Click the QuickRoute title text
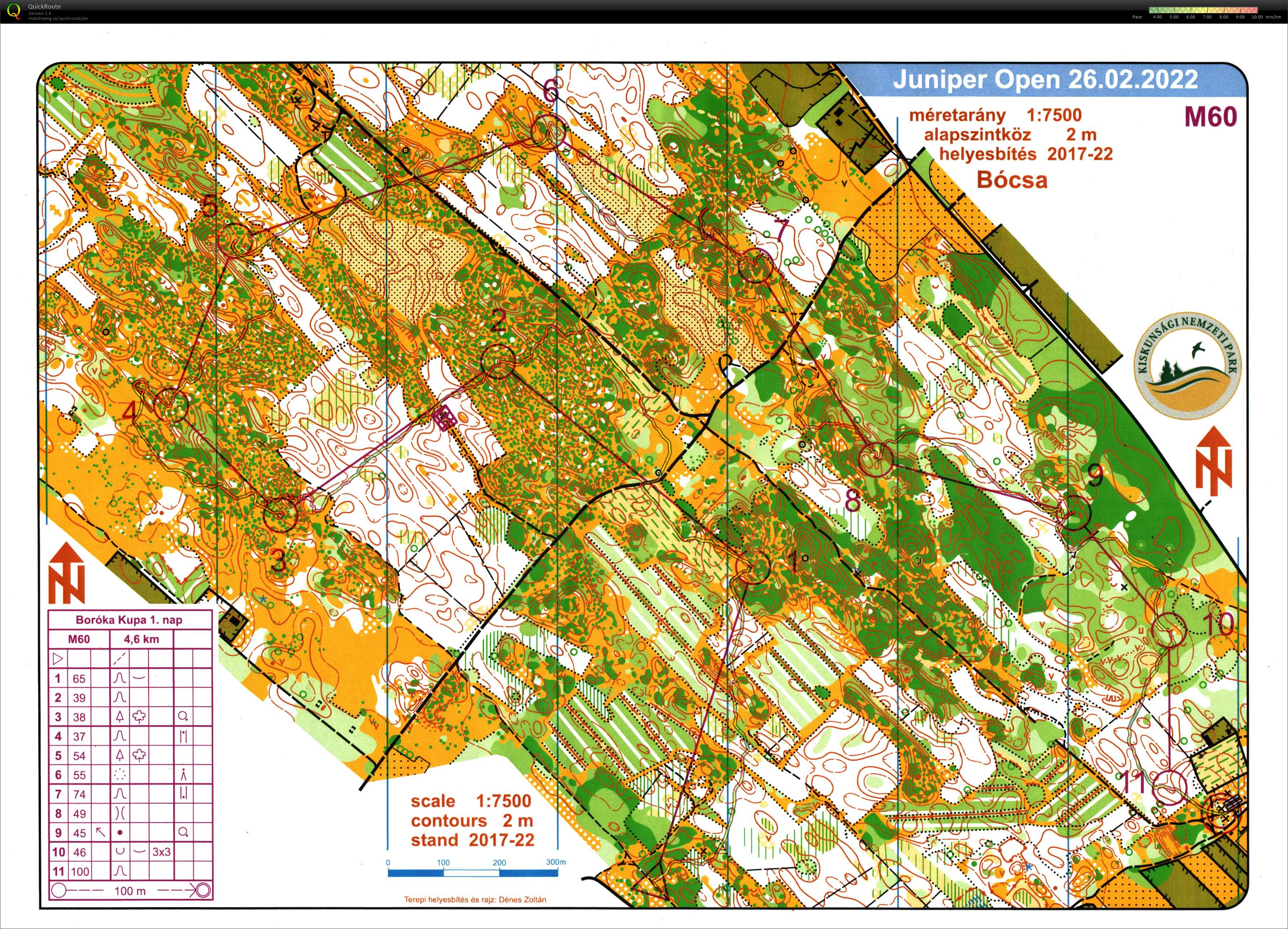The image size is (1288, 929). [44, 7]
